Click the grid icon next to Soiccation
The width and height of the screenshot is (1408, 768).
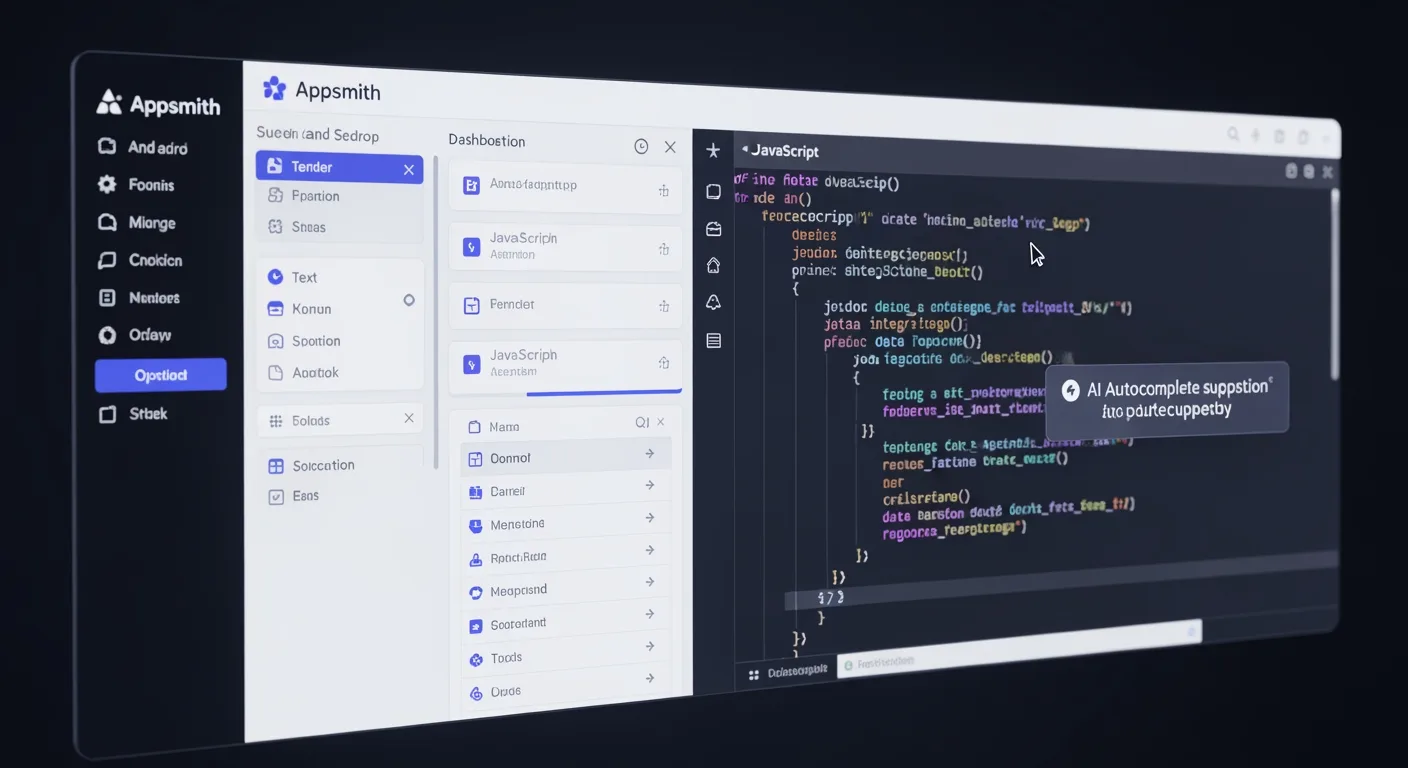click(x=276, y=466)
